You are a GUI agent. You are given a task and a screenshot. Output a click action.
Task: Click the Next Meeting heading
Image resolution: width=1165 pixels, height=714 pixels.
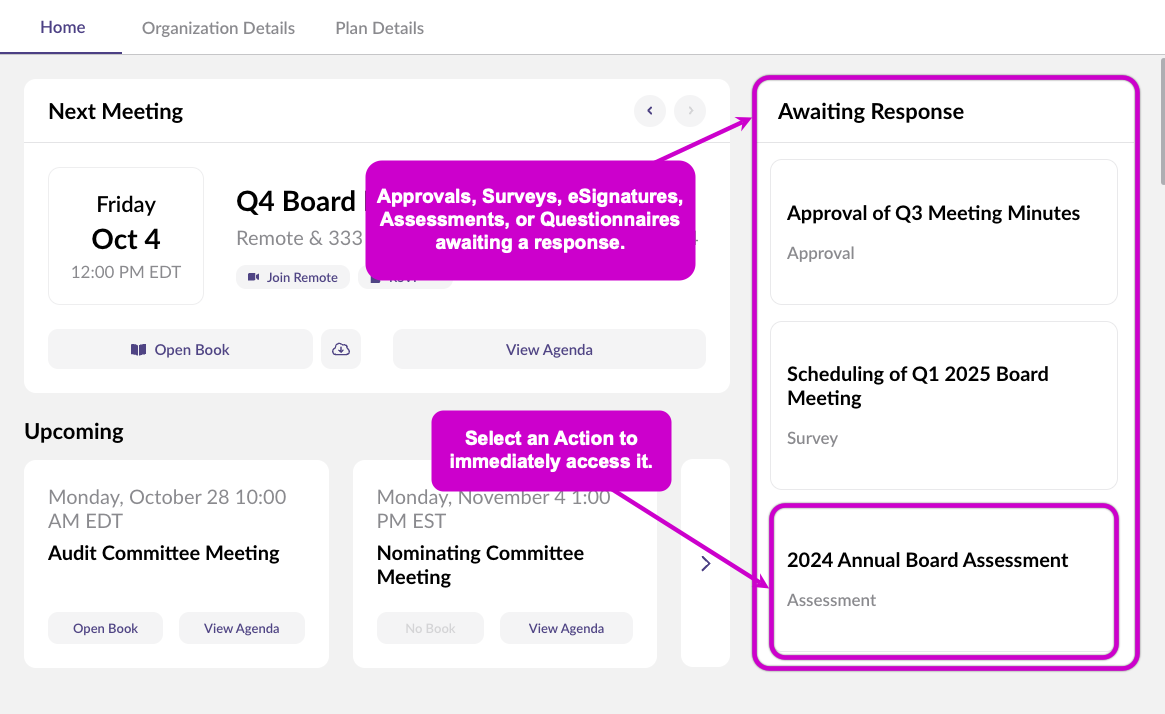pyautogui.click(x=115, y=111)
